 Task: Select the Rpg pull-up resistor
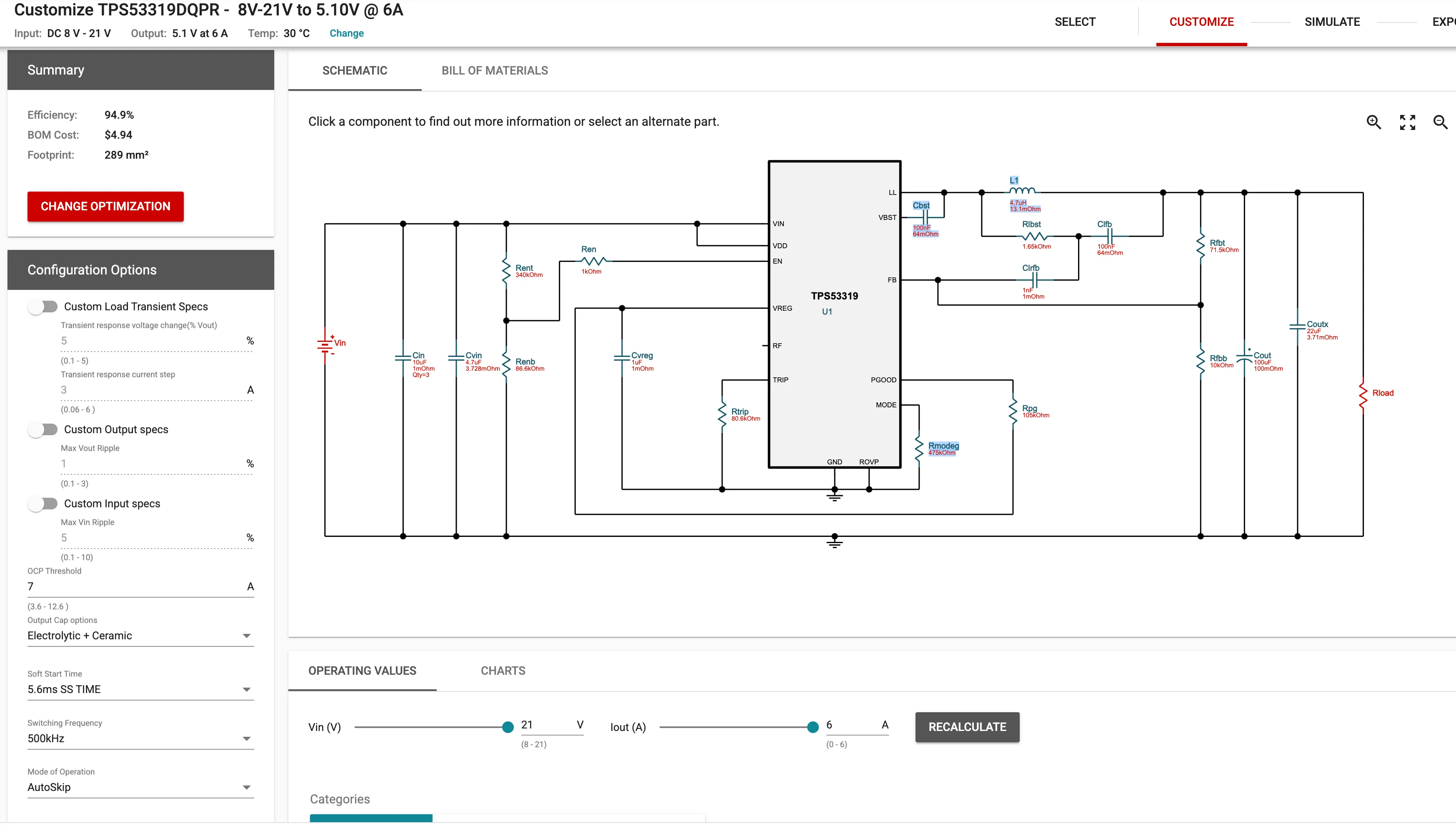[x=1013, y=411]
